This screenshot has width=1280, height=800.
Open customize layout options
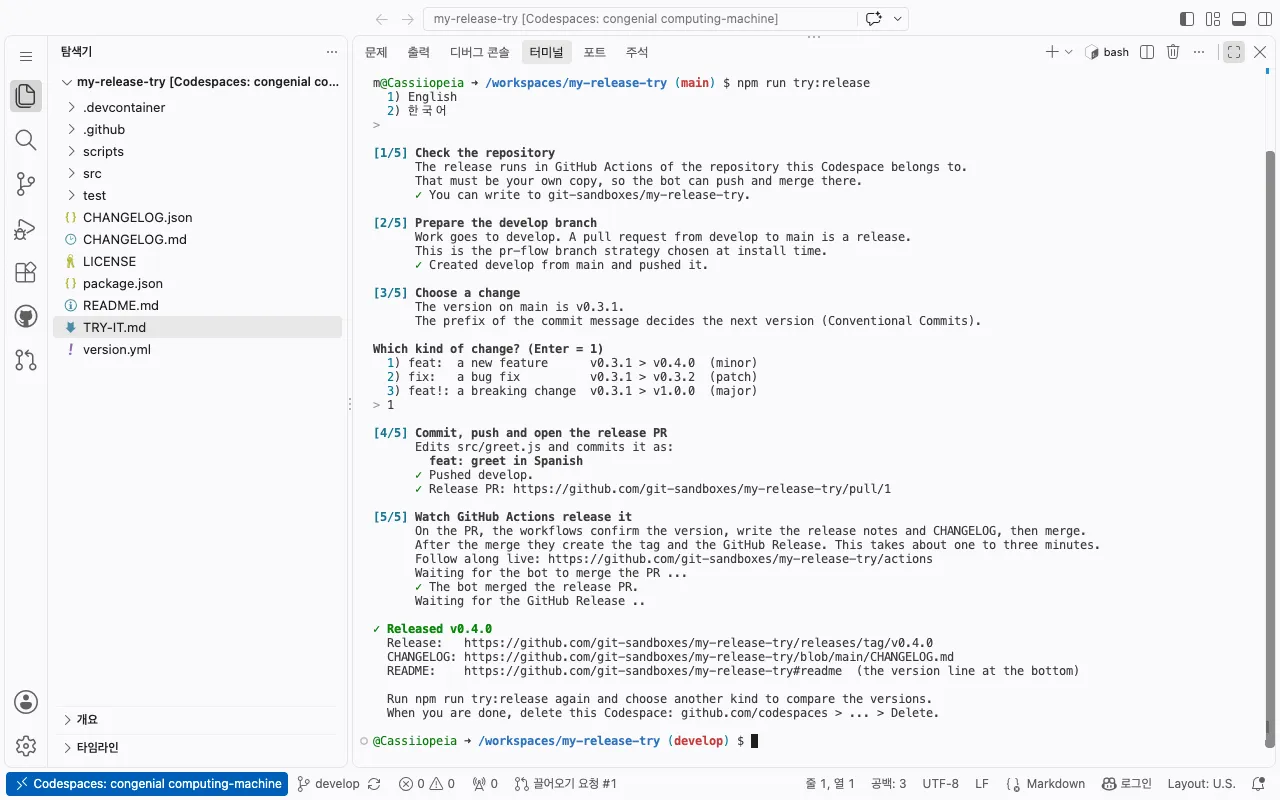point(1213,19)
